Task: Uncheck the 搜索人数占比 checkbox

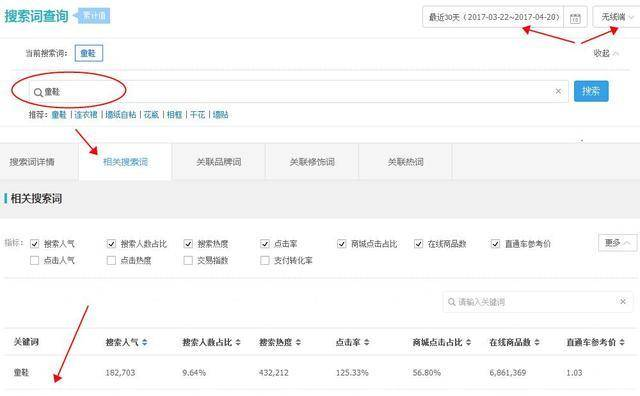Action: (111, 244)
